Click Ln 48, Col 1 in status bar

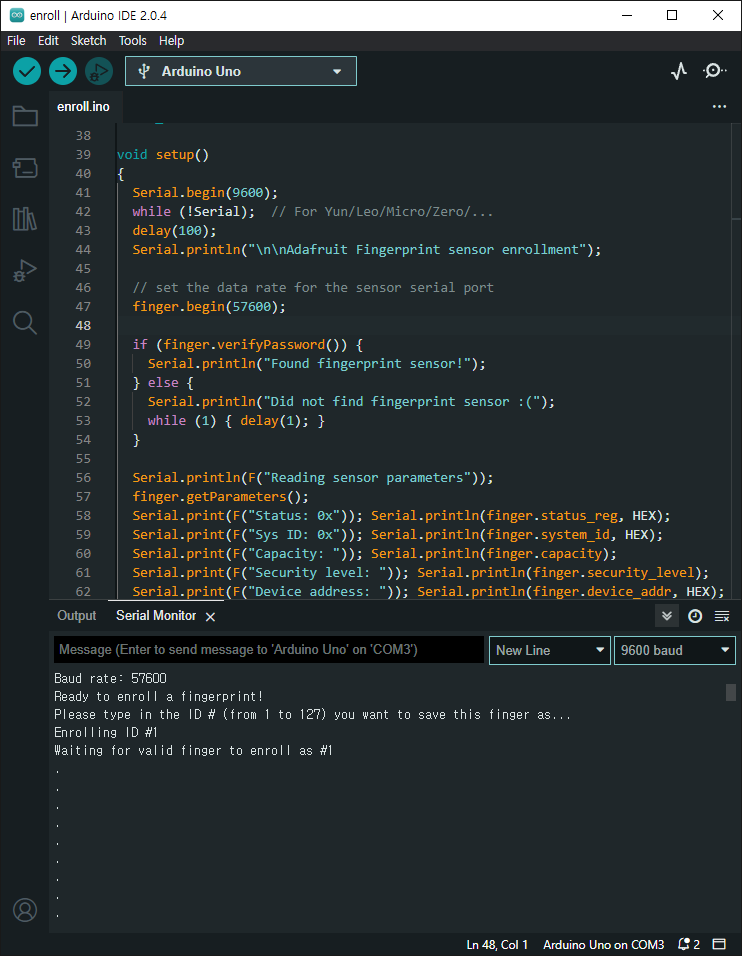pos(497,944)
